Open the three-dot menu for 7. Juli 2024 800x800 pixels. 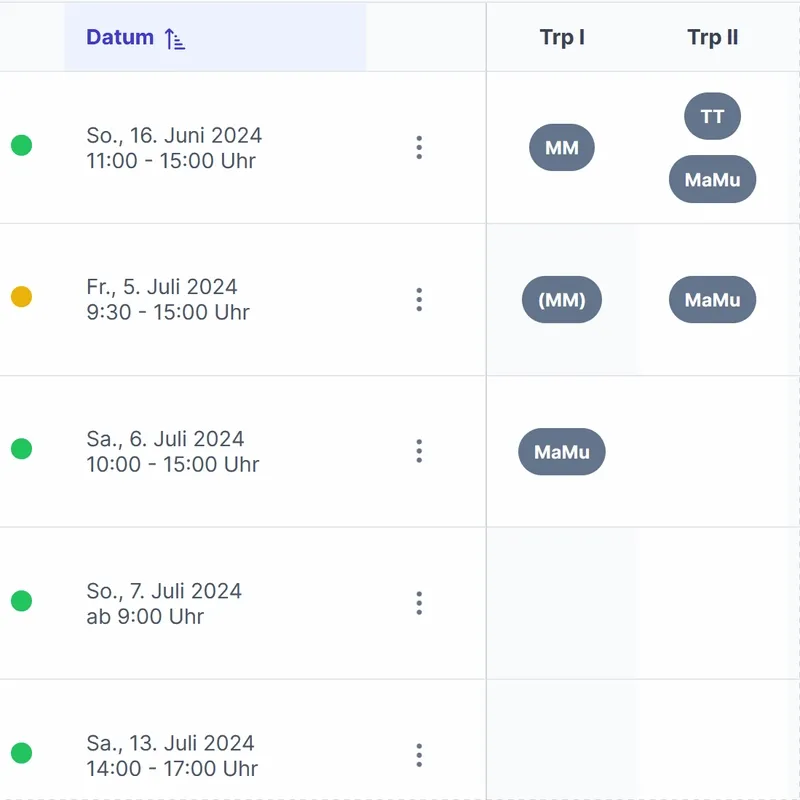coord(419,603)
